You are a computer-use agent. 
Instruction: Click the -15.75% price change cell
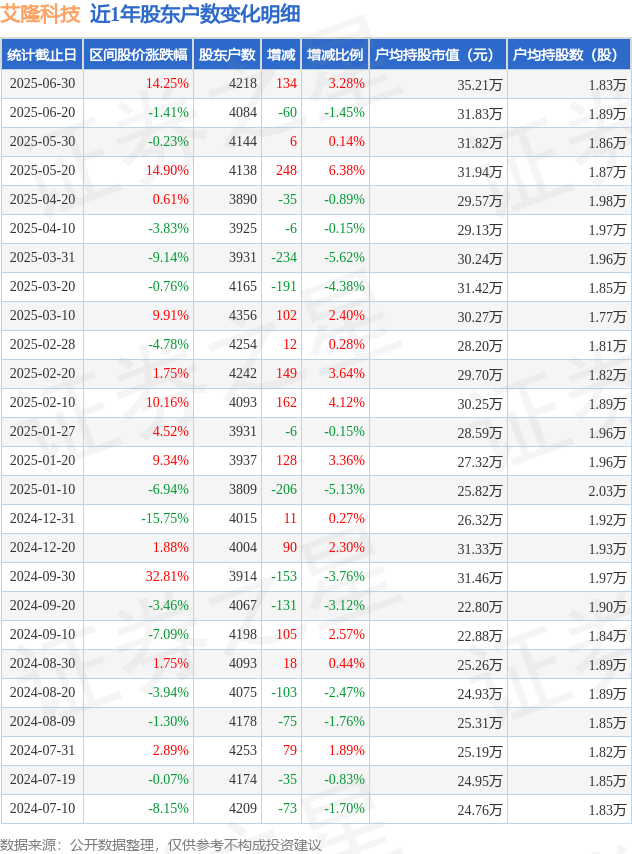165,518
